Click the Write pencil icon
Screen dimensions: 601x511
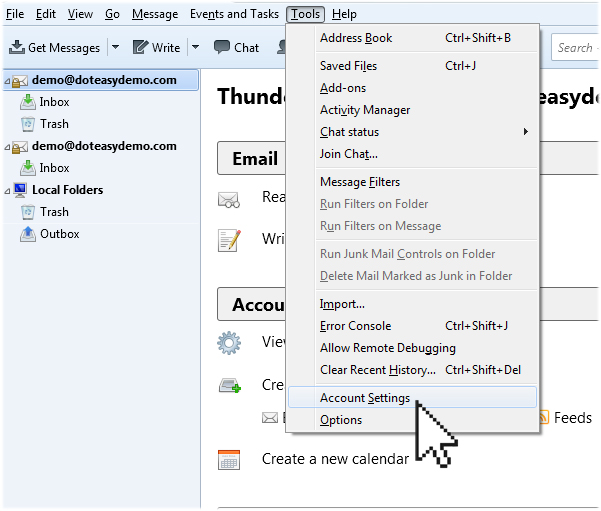[140, 47]
